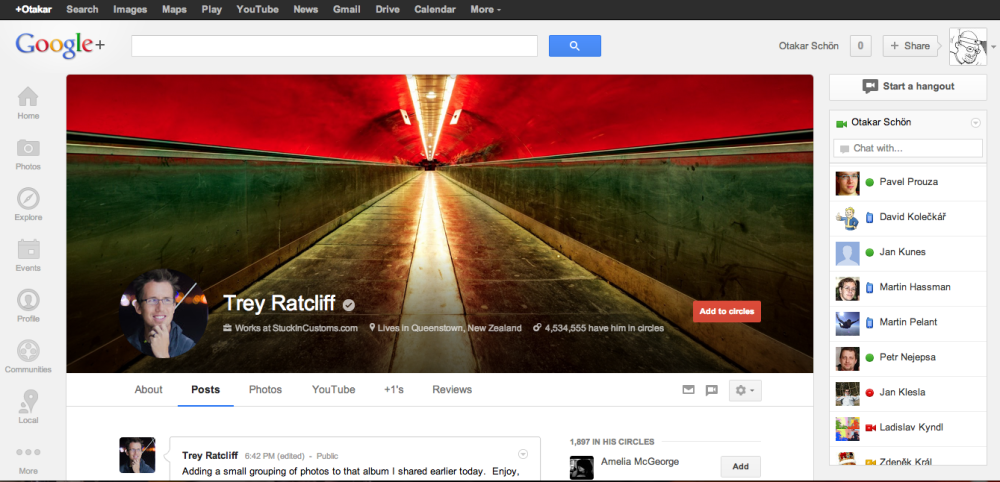Screen dimensions: 1000x482
Task: Open Gmail in the top bar
Action: click(346, 10)
